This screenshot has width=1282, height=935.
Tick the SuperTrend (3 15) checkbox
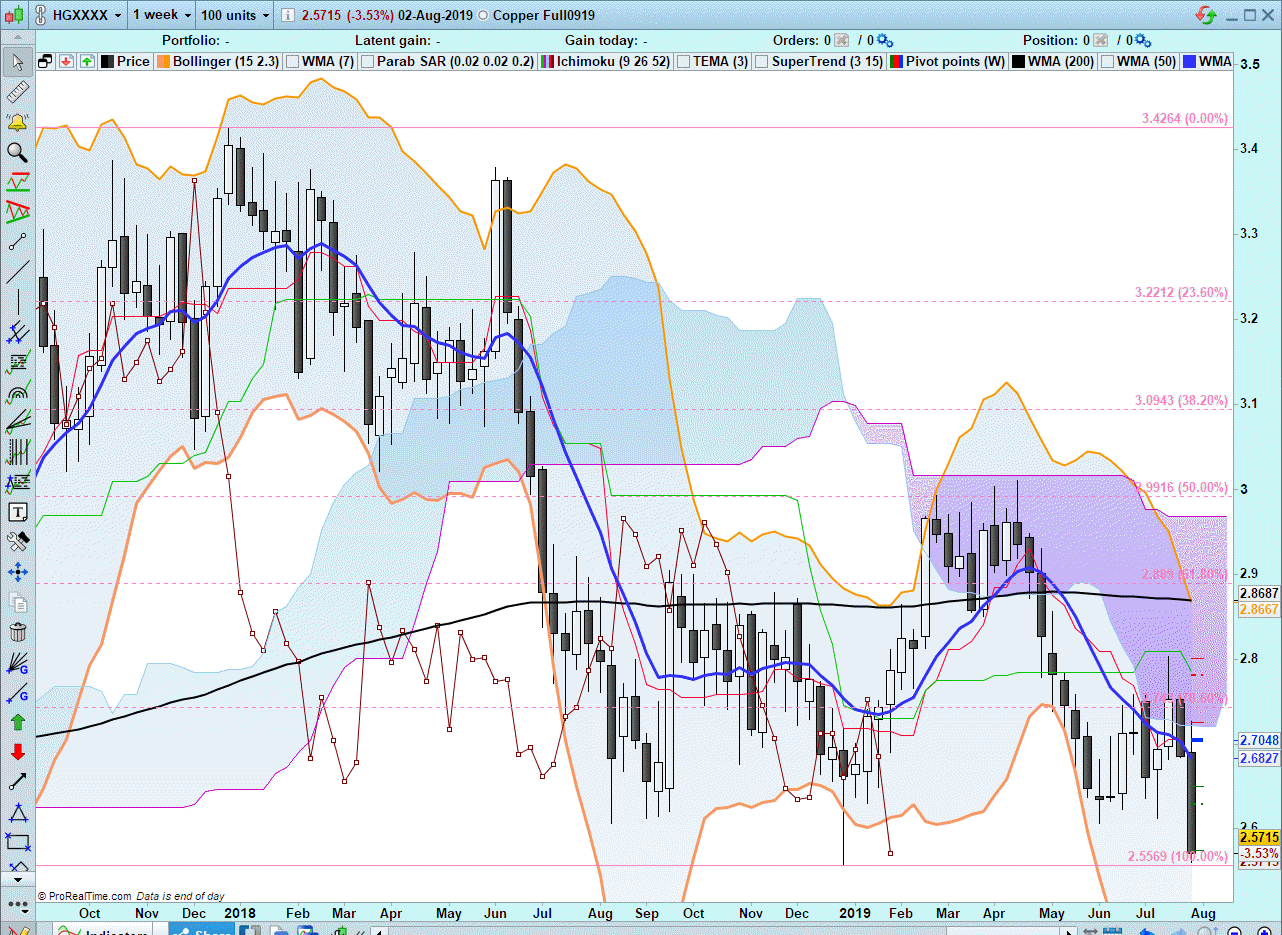coord(762,61)
